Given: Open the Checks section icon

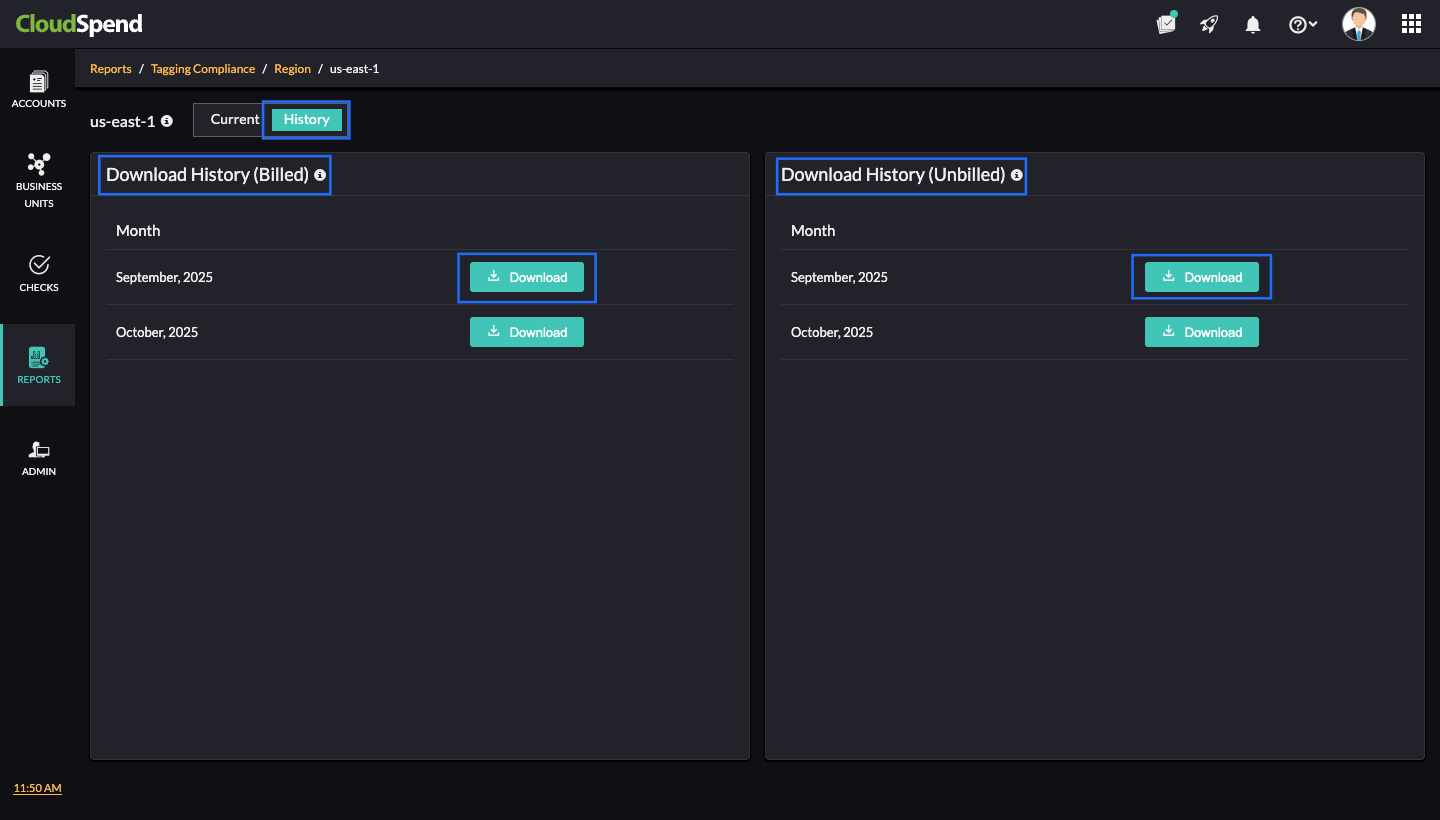Looking at the screenshot, I should tap(38, 272).
